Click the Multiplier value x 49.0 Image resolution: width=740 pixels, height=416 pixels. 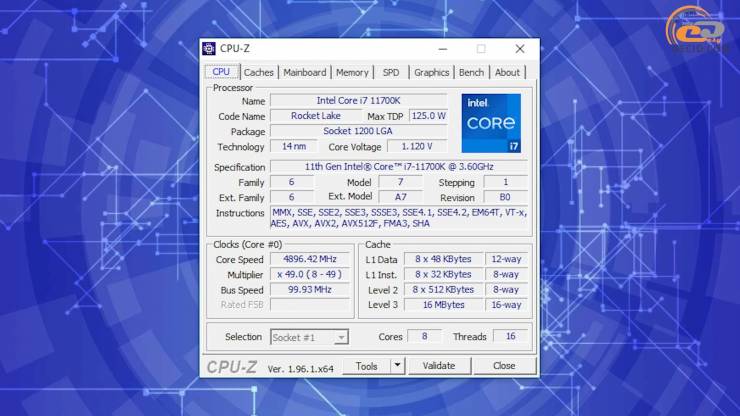point(310,274)
